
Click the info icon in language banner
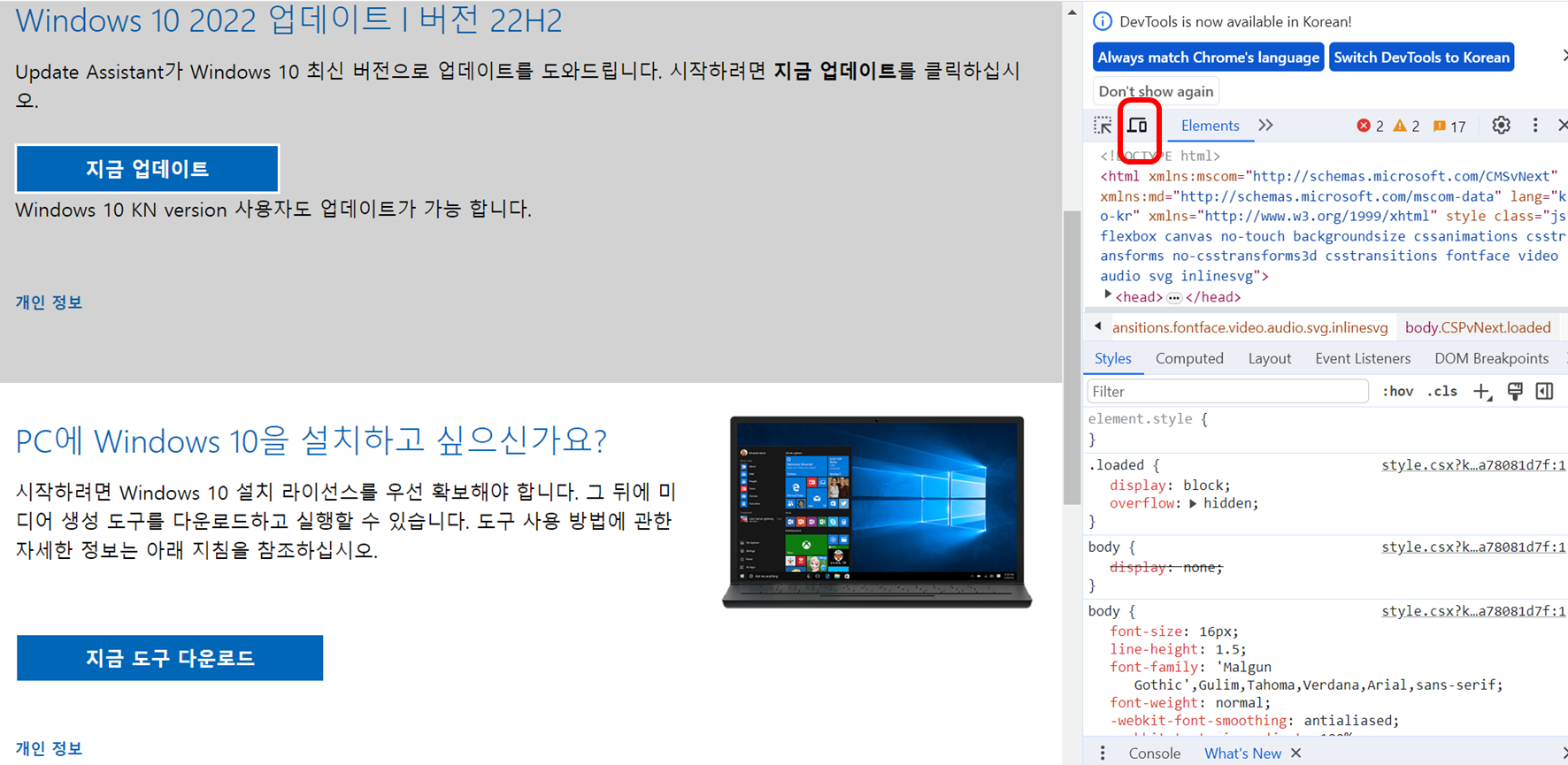[x=1103, y=21]
